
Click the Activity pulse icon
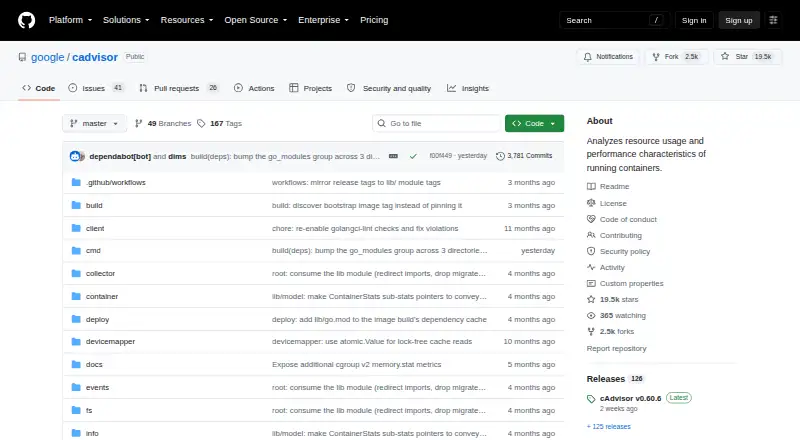pyautogui.click(x=591, y=267)
